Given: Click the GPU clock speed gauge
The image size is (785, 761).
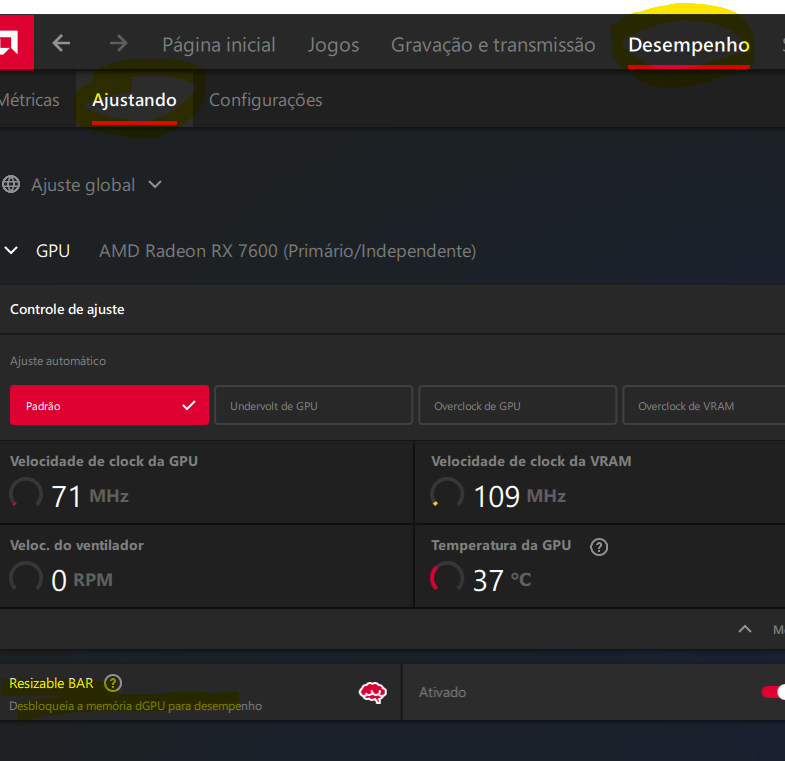Looking at the screenshot, I should pyautogui.click(x=26, y=494).
